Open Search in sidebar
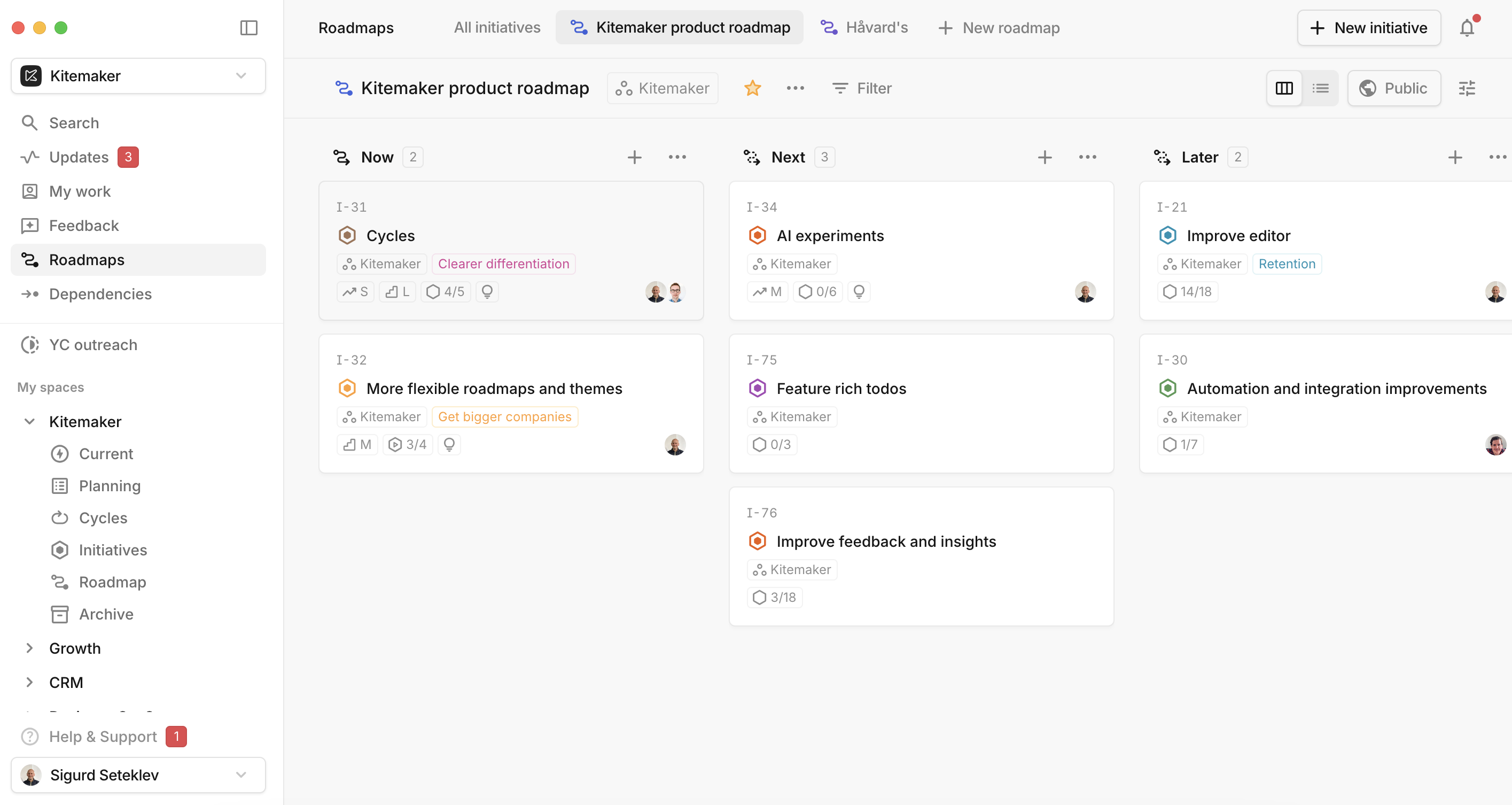The height and width of the screenshot is (805, 1512). coord(138,123)
